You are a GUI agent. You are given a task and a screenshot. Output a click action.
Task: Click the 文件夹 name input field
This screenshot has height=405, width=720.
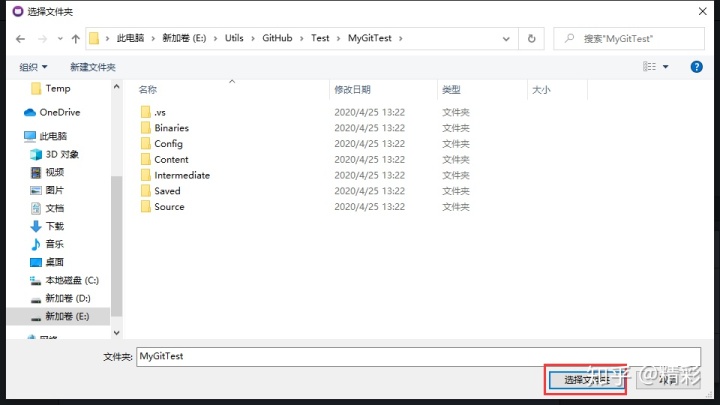(x=418, y=356)
